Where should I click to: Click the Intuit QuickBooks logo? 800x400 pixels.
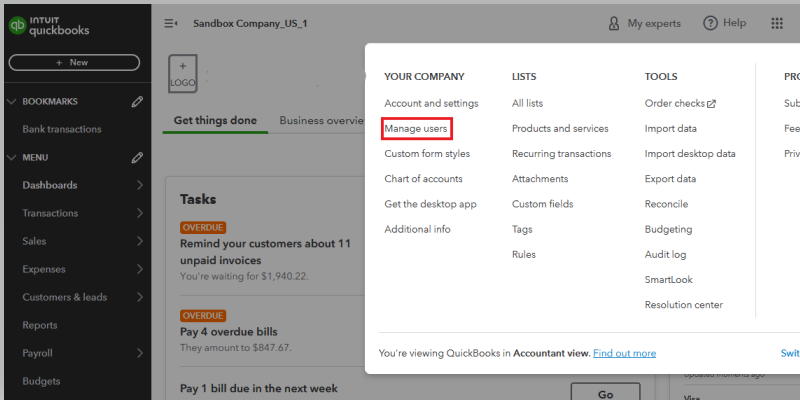pyautogui.click(x=49, y=26)
